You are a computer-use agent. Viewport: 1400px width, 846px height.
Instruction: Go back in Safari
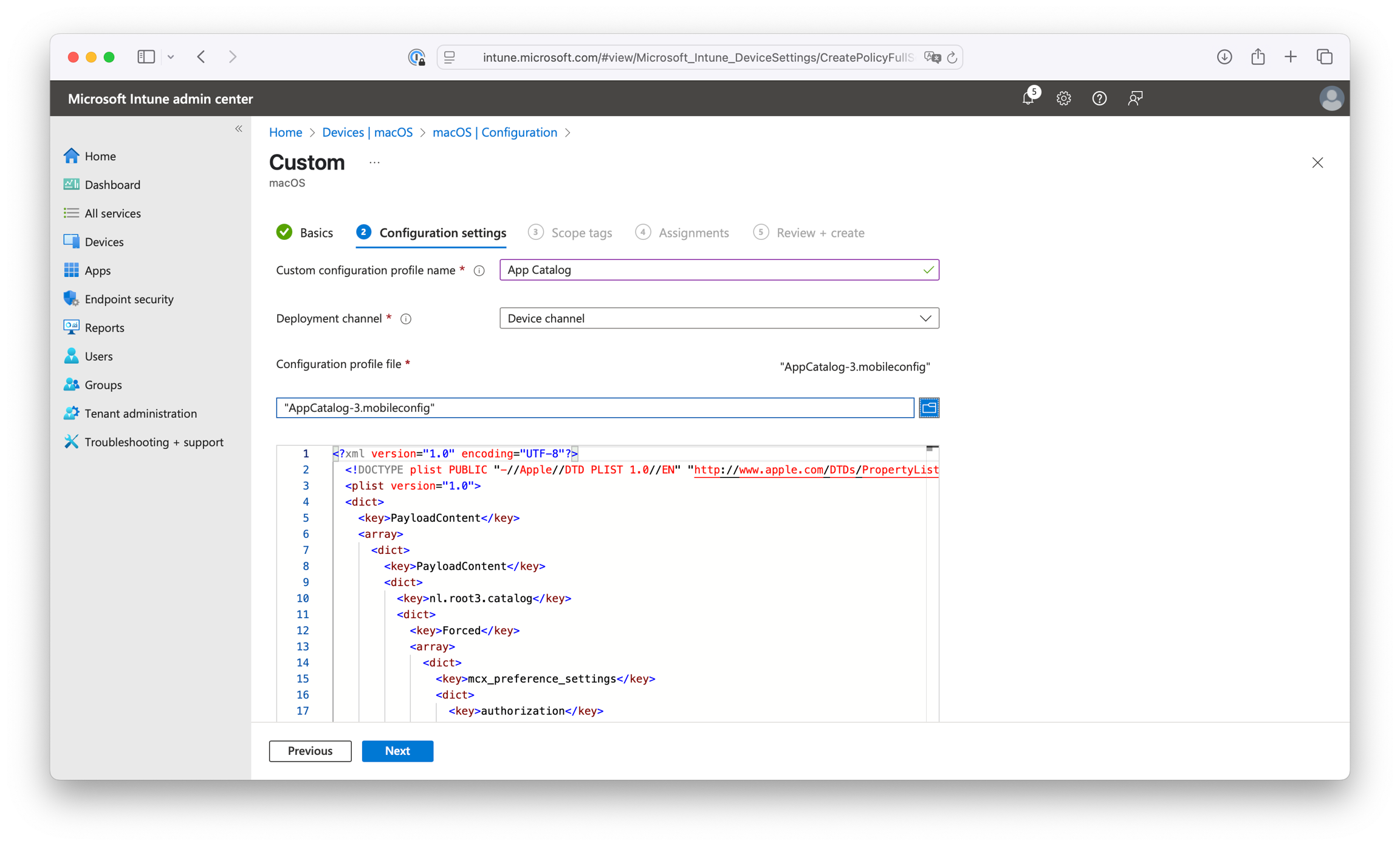point(201,56)
